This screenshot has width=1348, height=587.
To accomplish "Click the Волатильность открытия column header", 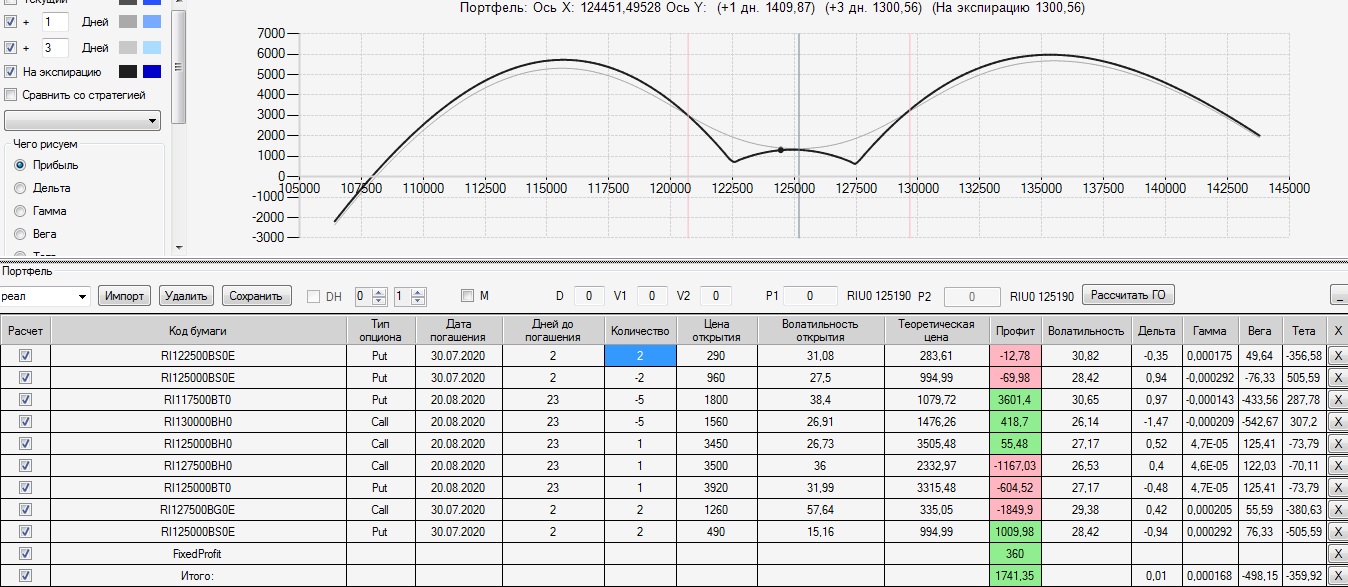I will (820, 330).
